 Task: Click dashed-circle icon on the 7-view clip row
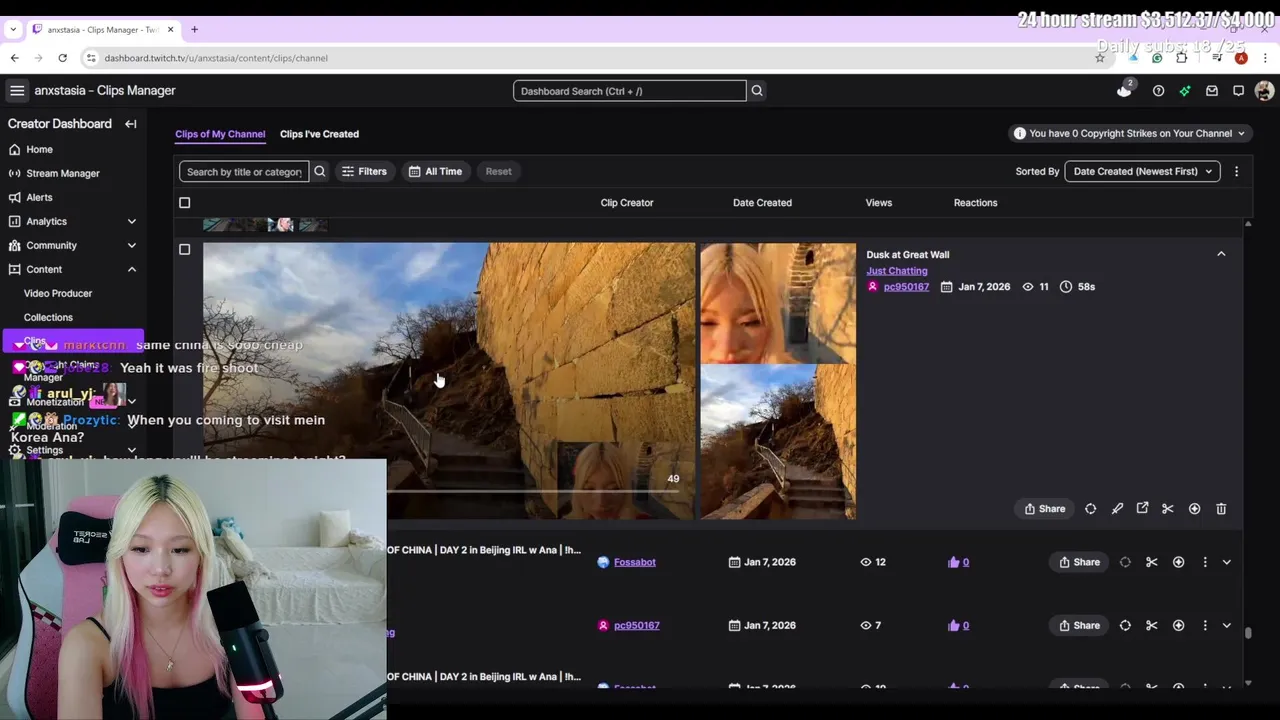coord(1125,625)
